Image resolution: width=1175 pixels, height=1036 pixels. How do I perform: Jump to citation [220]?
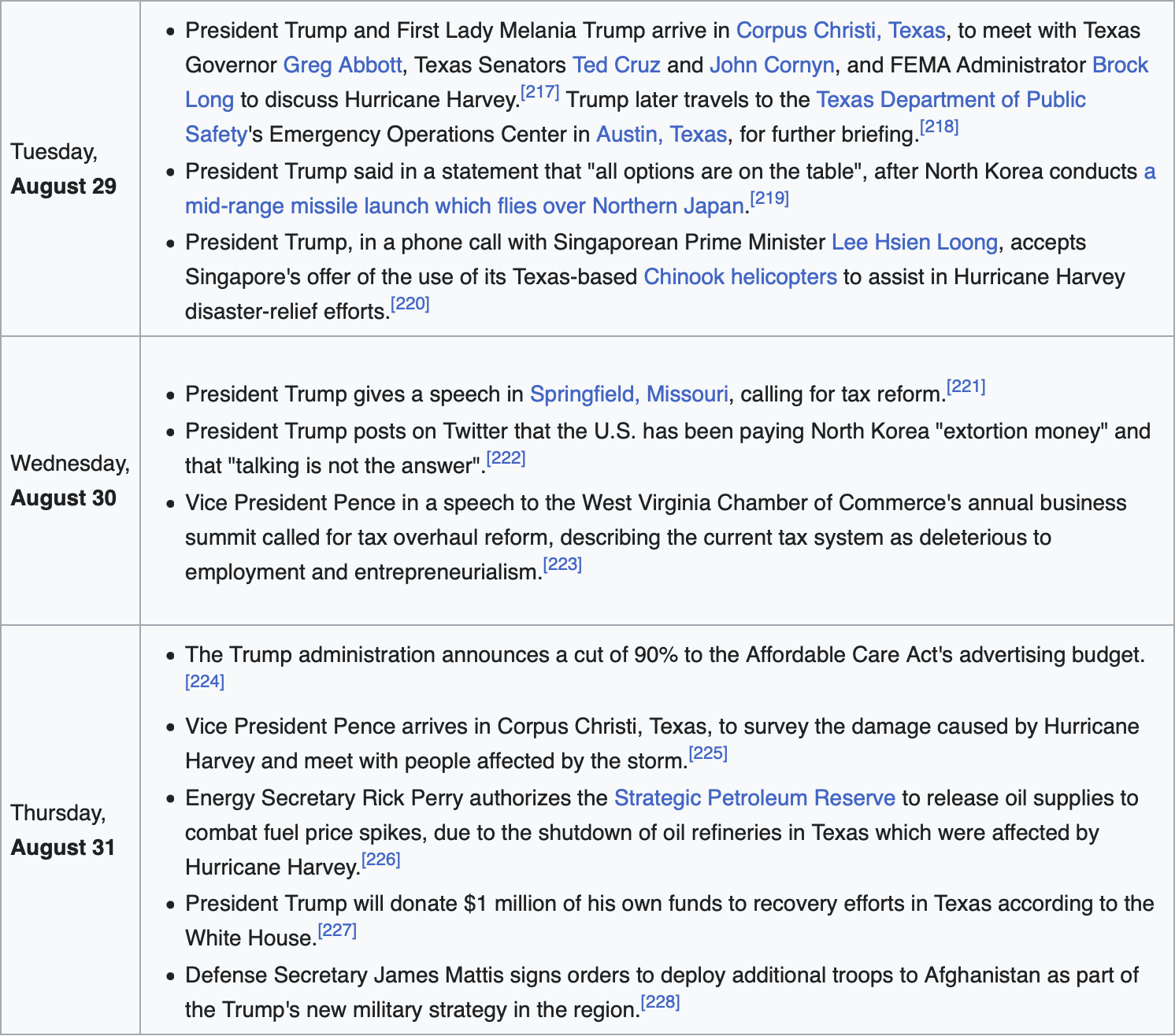410,304
